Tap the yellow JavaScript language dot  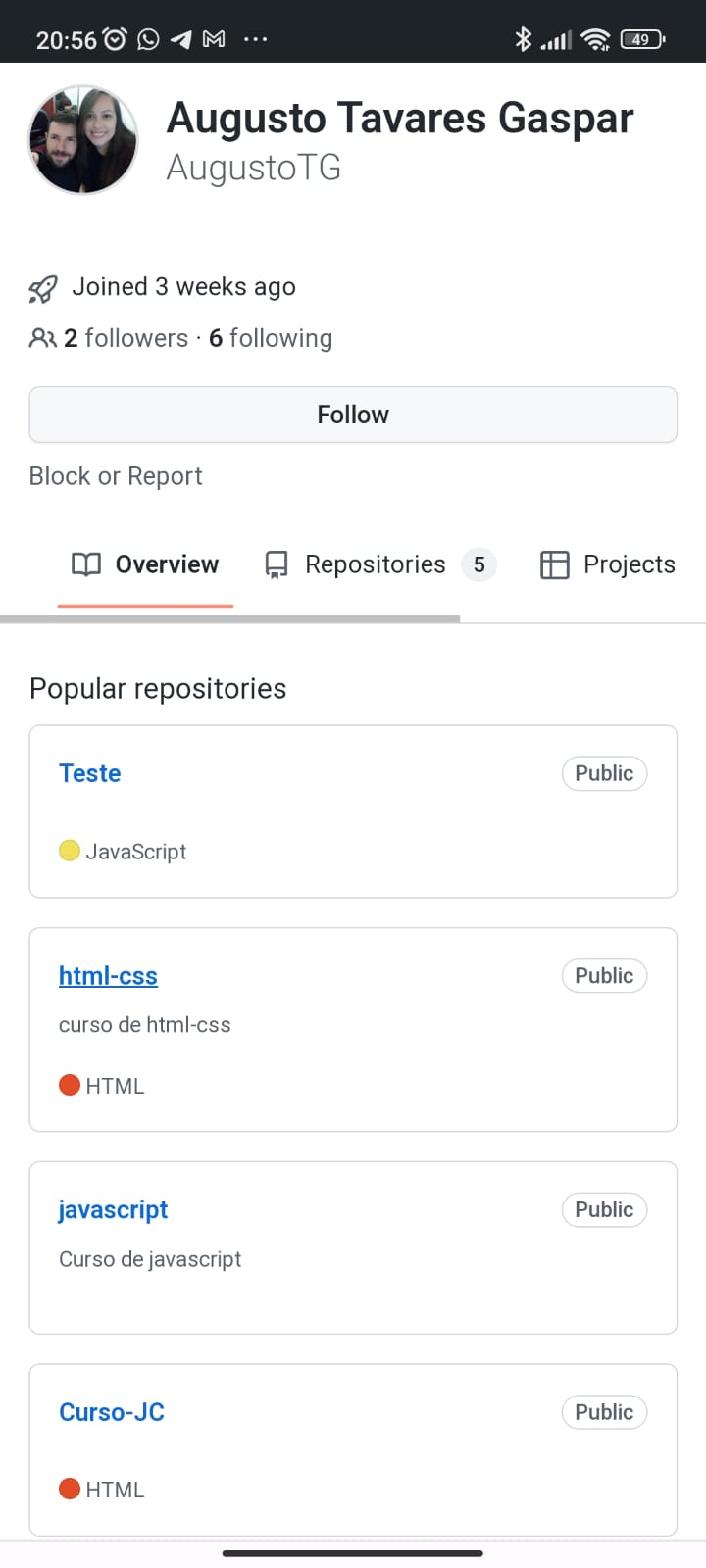70,851
